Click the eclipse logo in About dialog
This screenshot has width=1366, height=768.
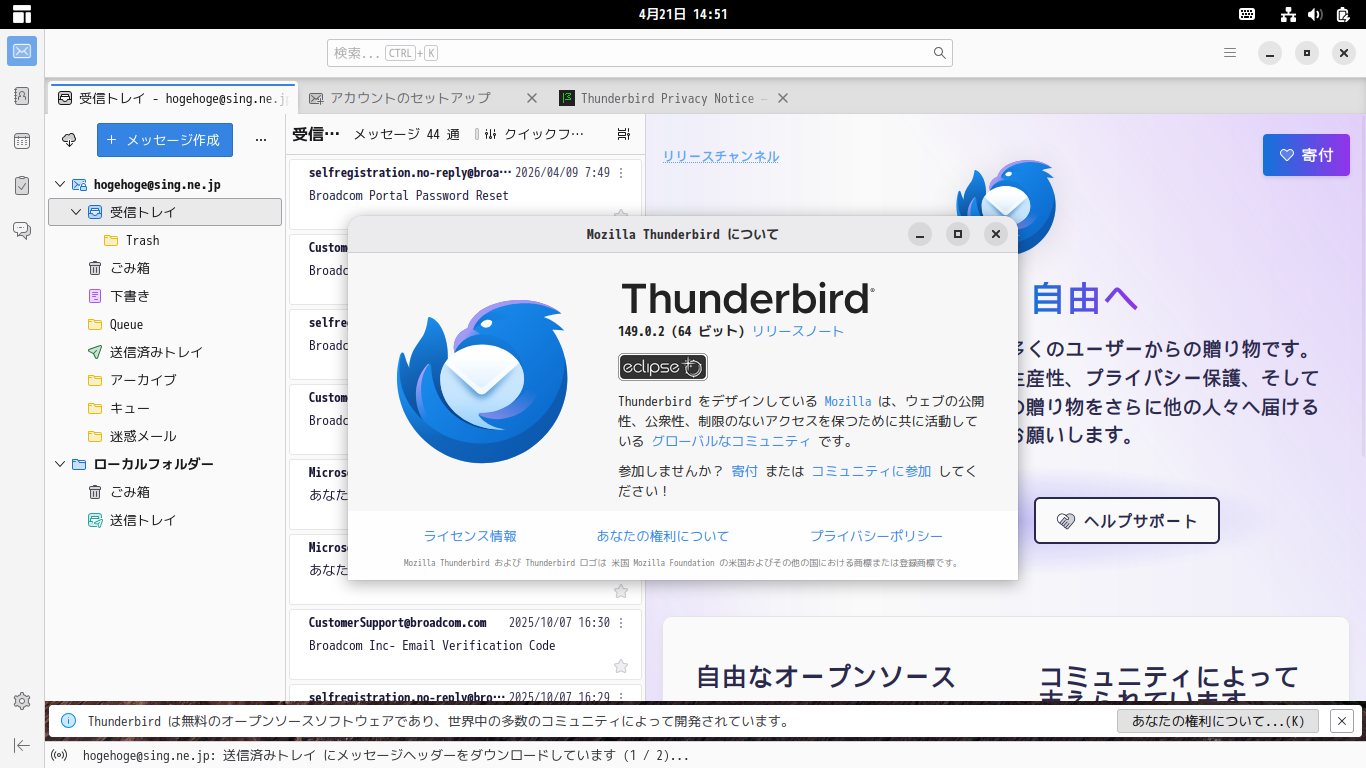tap(663, 367)
